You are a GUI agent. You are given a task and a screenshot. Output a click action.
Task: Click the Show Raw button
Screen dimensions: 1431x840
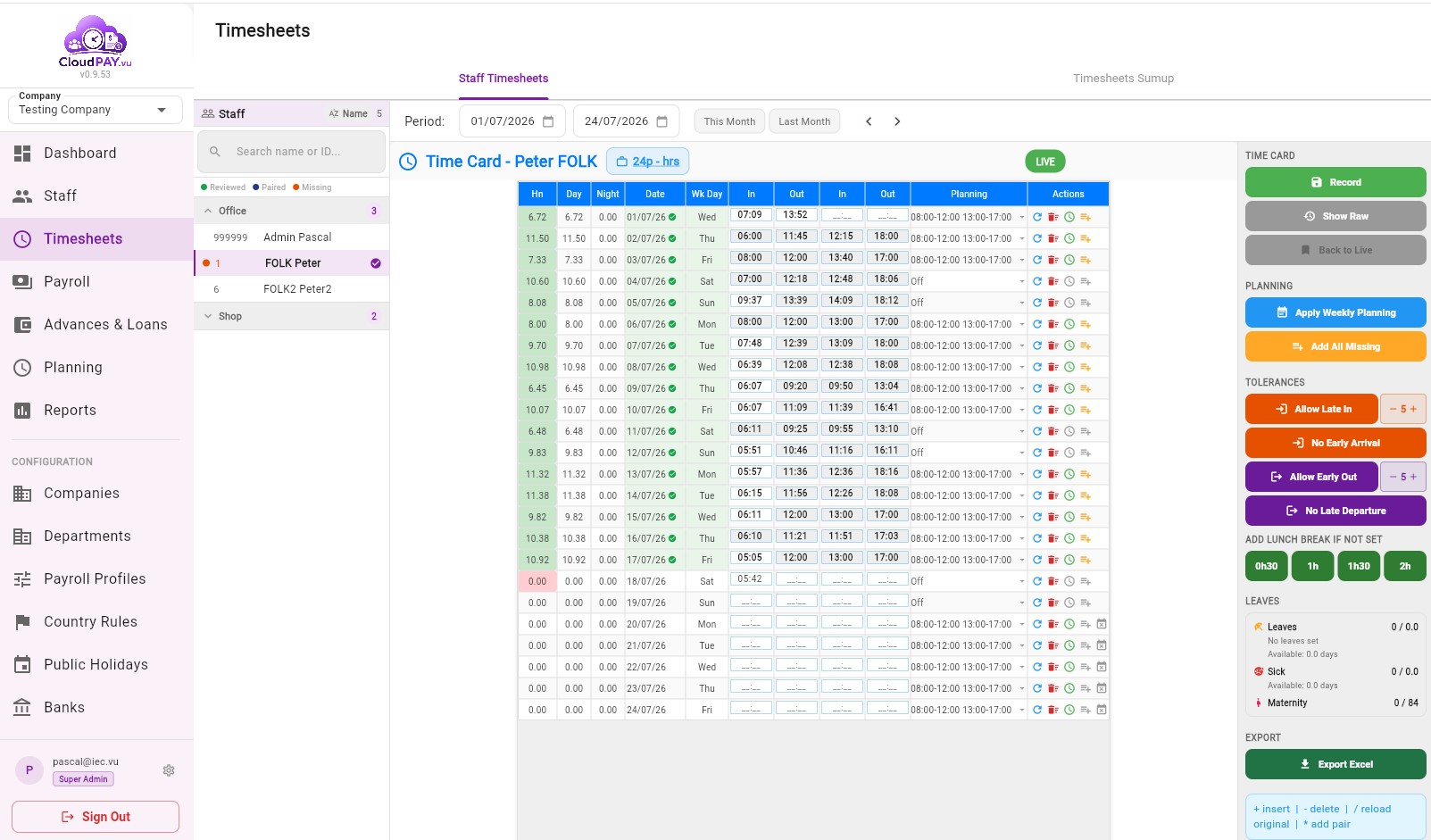pos(1335,216)
